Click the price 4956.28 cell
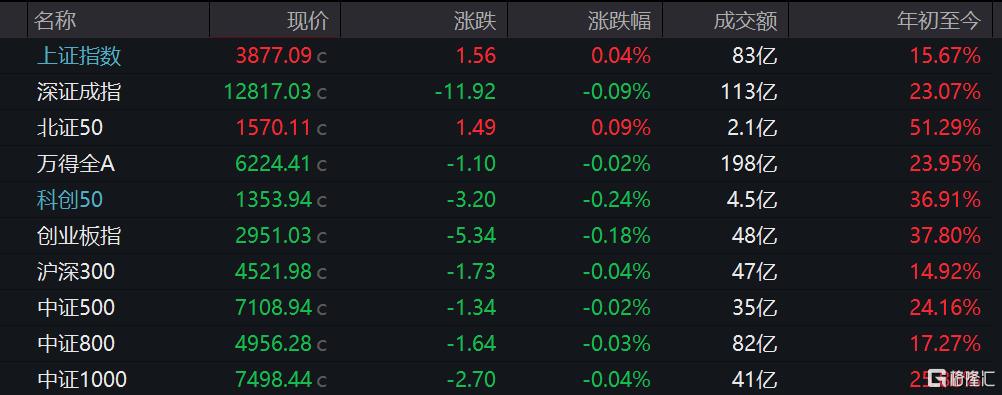 tap(274, 344)
